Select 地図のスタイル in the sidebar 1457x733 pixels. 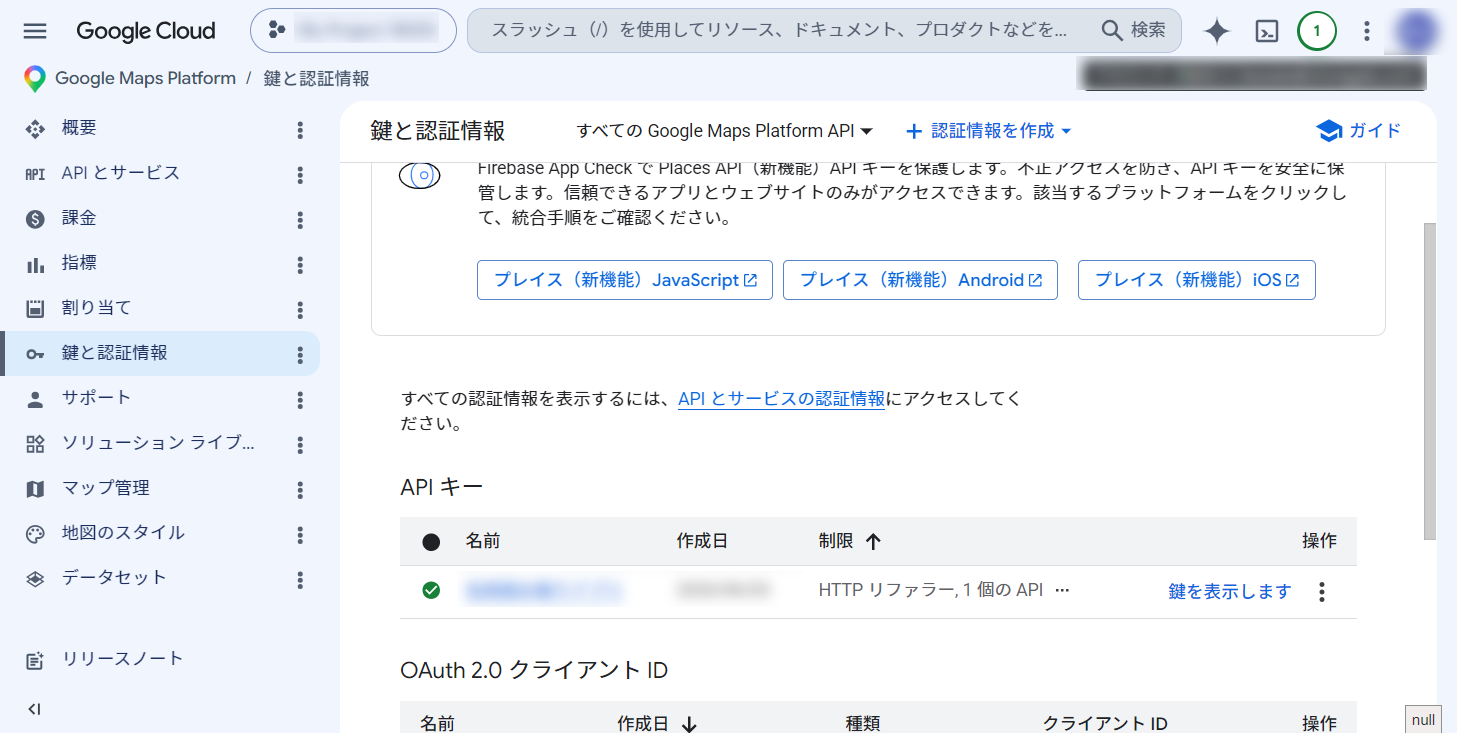tap(123, 533)
